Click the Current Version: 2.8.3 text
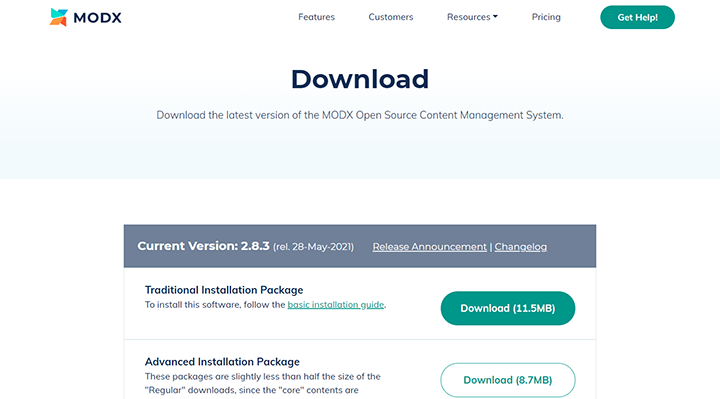 [x=203, y=246]
